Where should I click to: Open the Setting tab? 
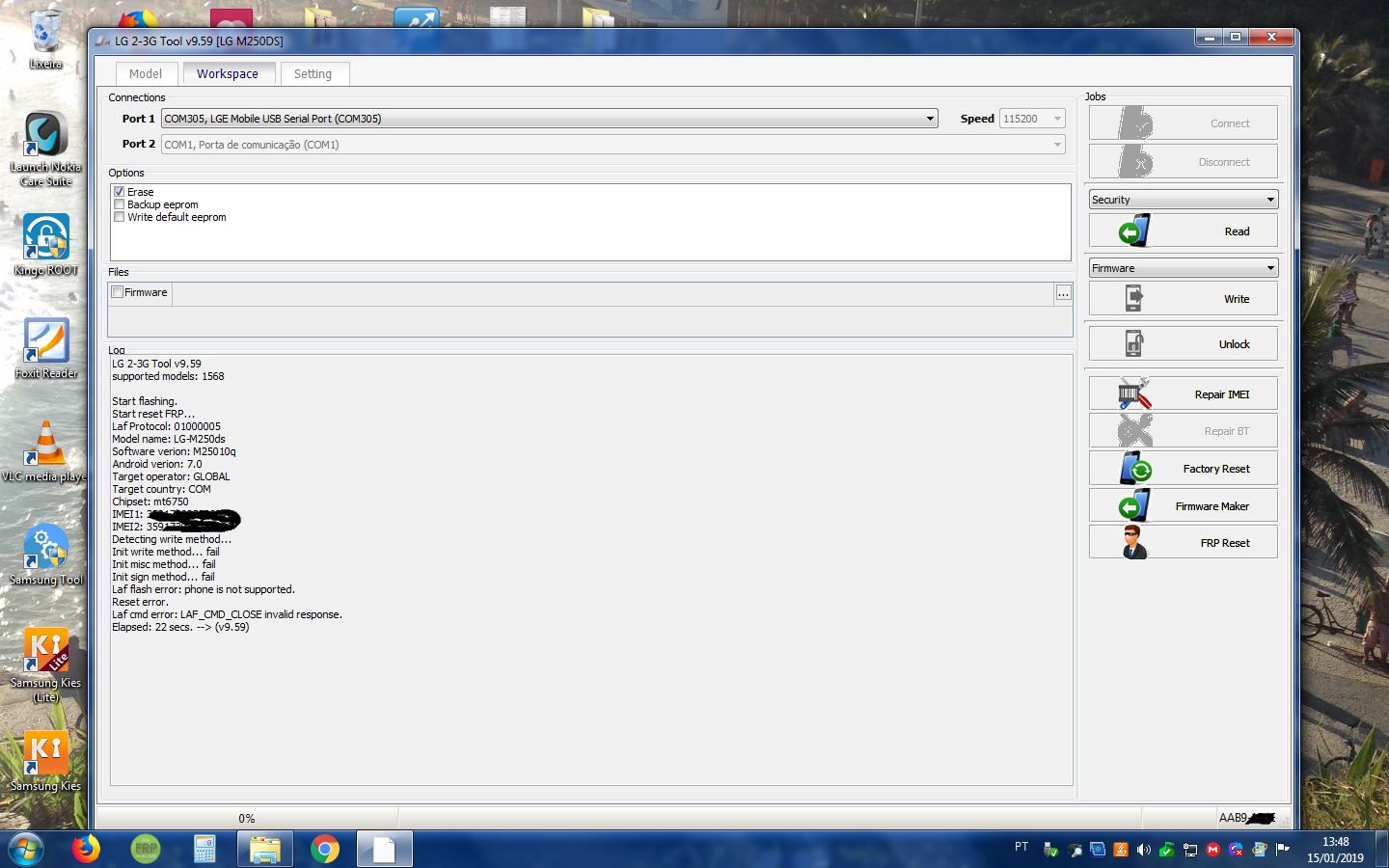[x=313, y=74]
